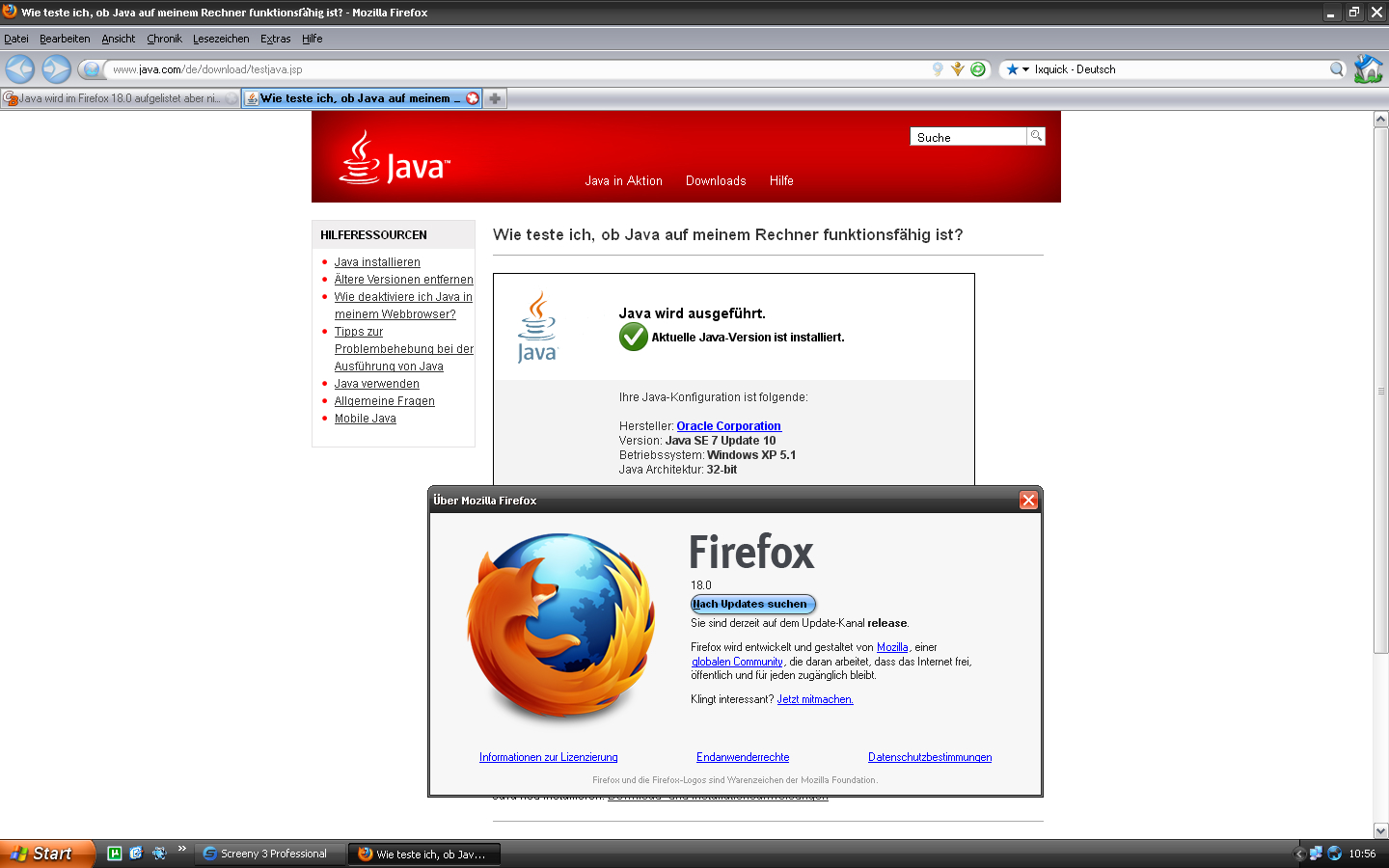Expand the quick launch chevron
This screenshot has width=1389, height=868.
[181, 850]
